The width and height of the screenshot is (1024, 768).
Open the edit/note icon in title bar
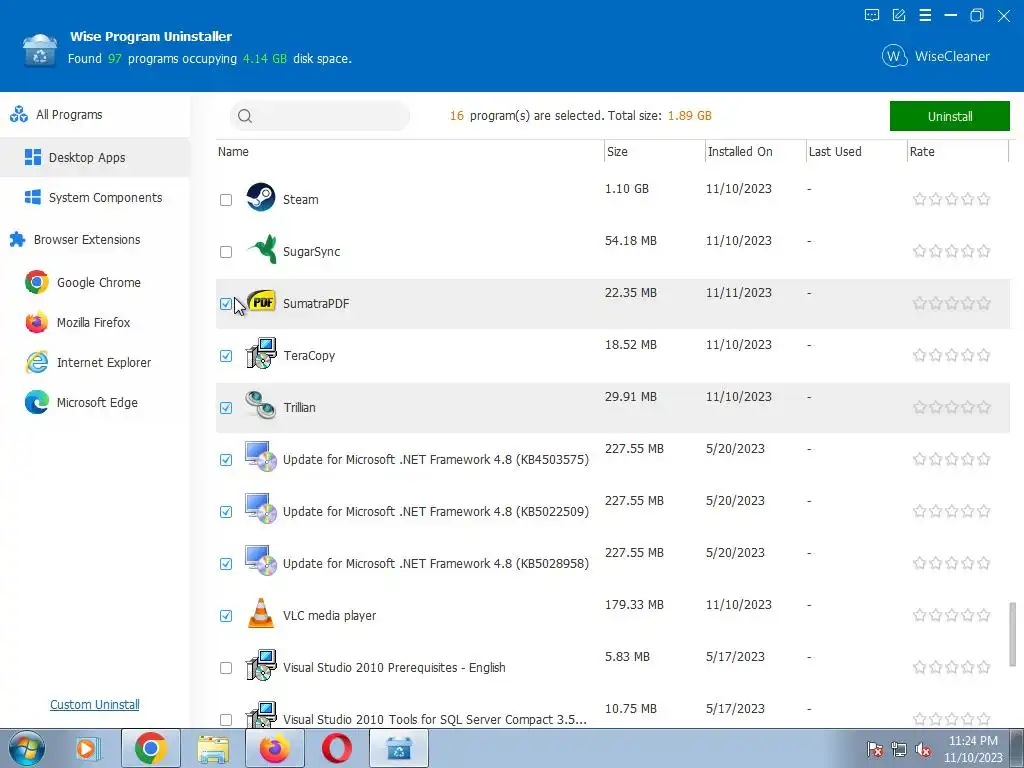tap(899, 16)
